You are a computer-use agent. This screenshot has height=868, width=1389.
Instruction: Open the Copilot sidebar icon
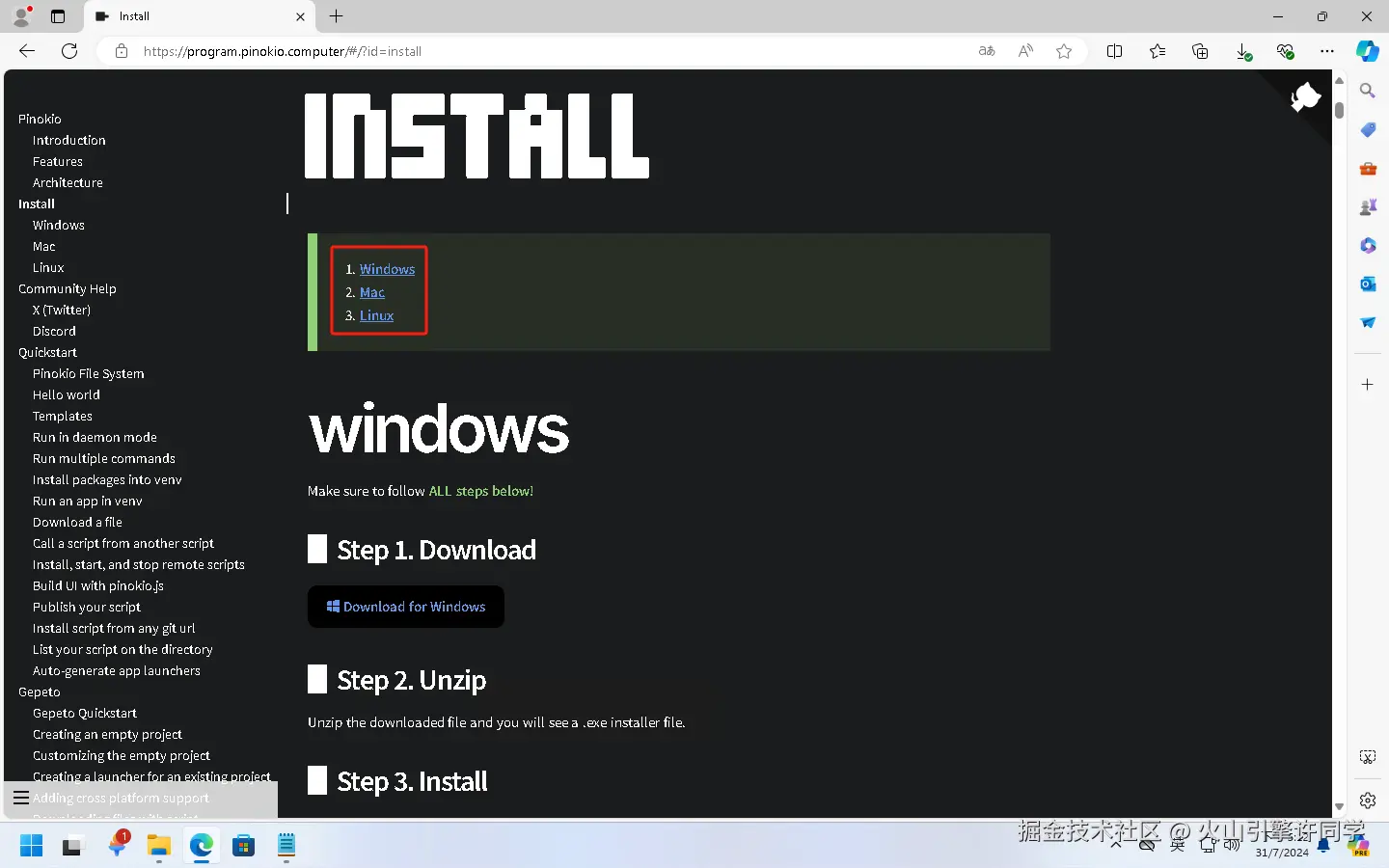[1368, 51]
